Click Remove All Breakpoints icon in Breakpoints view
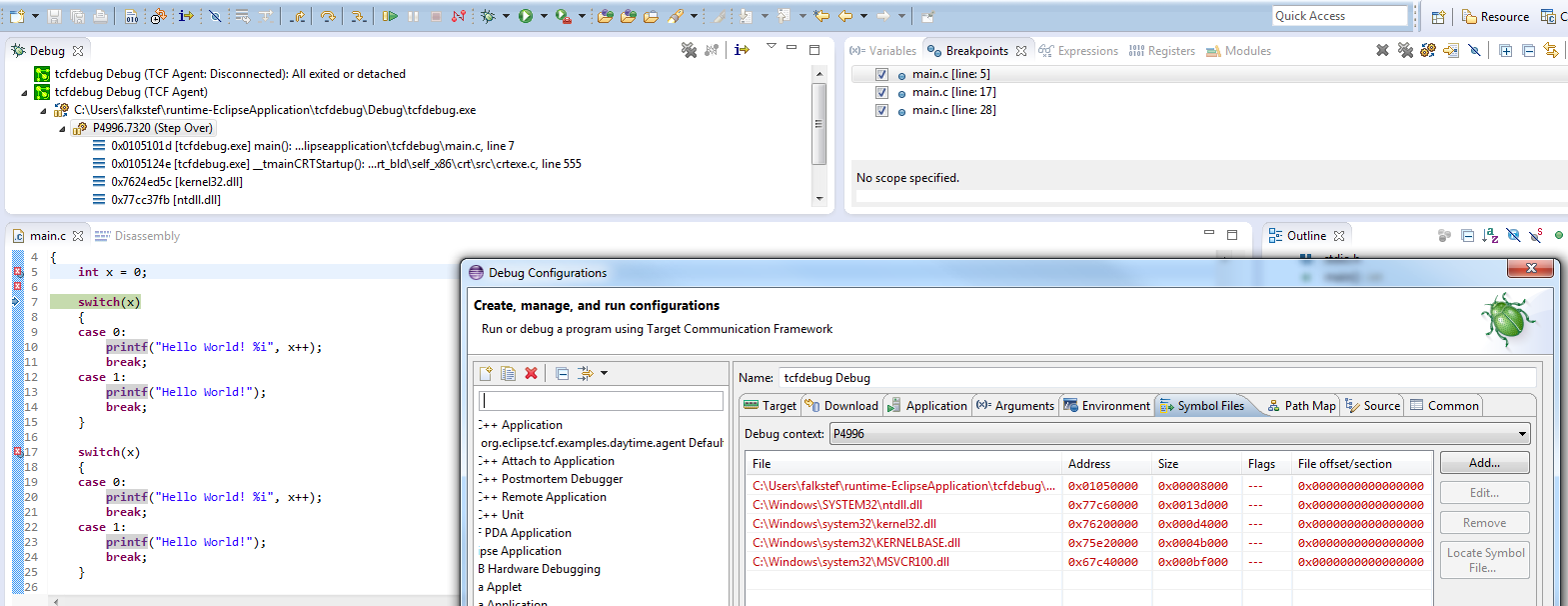The image size is (1568, 606). coord(1405,50)
